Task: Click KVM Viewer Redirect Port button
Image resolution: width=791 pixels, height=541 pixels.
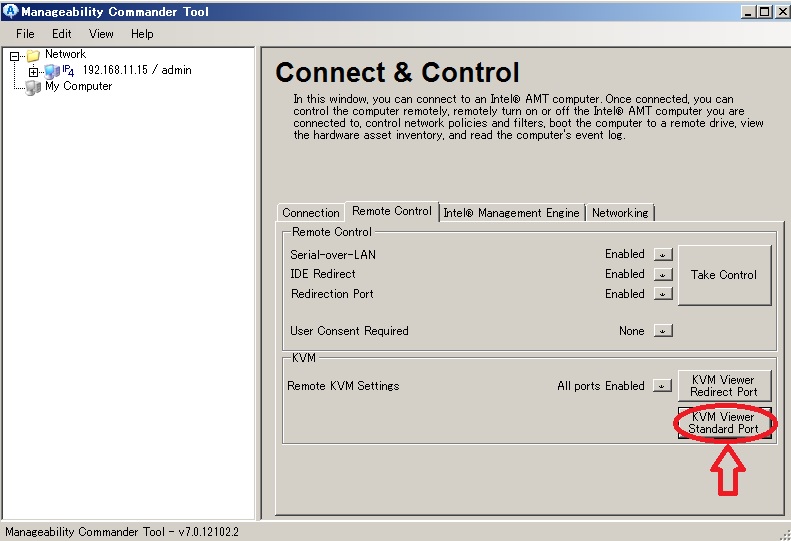Action: (724, 386)
